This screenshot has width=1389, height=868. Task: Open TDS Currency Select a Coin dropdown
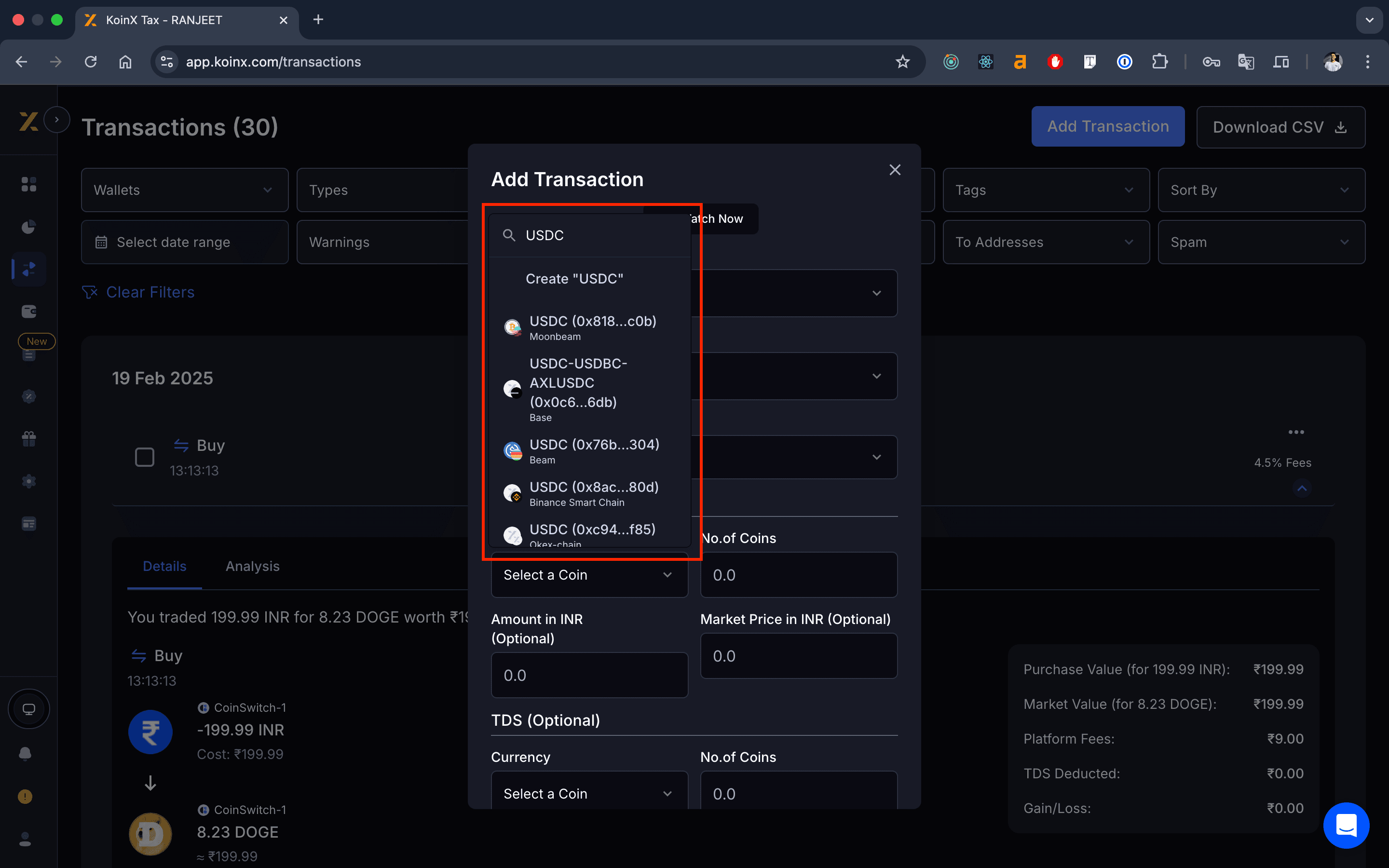[589, 793]
